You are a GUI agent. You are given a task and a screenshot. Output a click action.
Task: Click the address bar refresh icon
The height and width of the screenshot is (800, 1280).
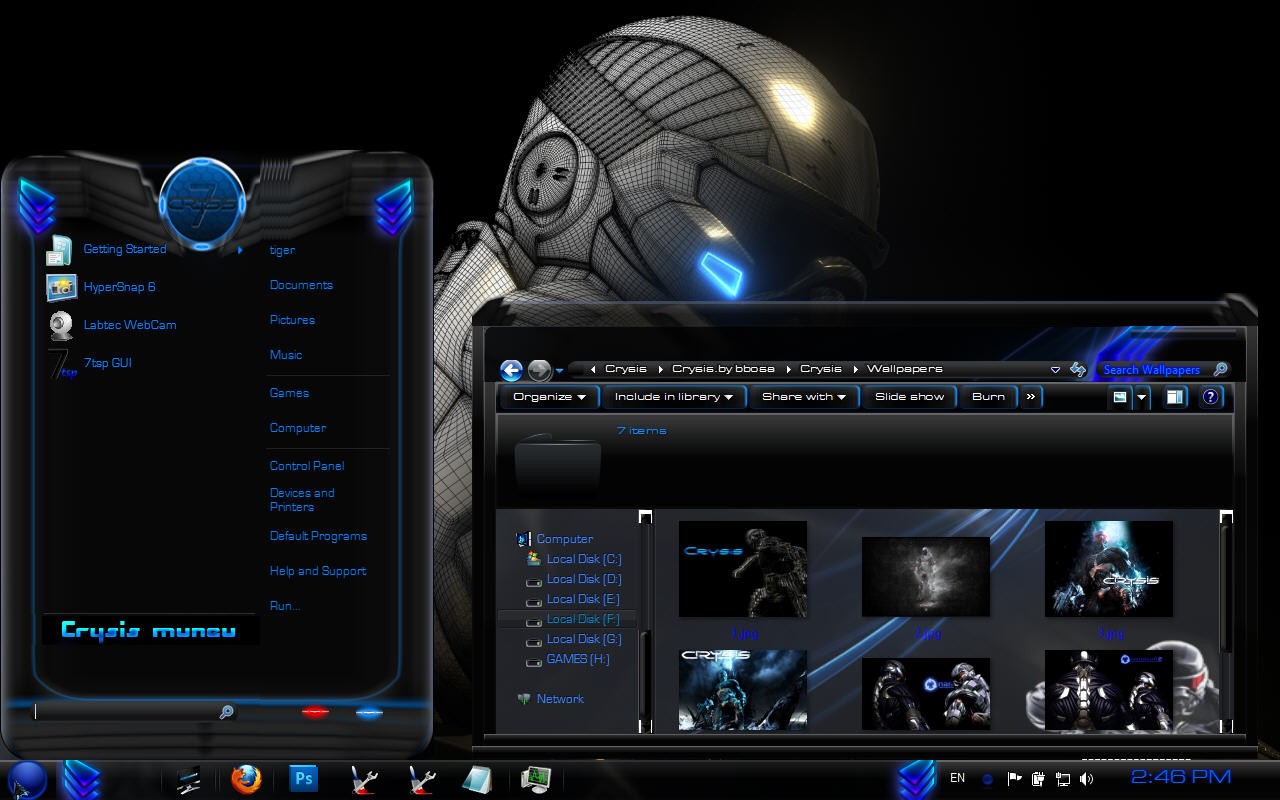tap(1077, 369)
